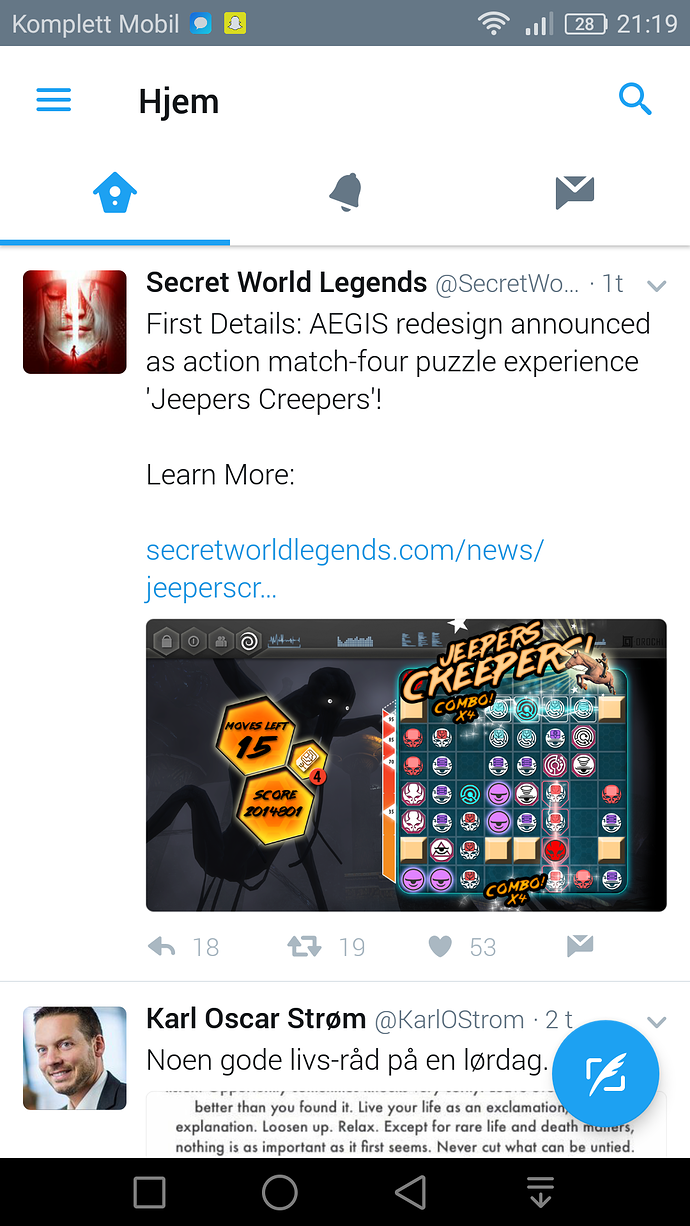Image resolution: width=690 pixels, height=1226 pixels.
Task: Open the Jeepers Creepers game image
Action: coord(406,765)
